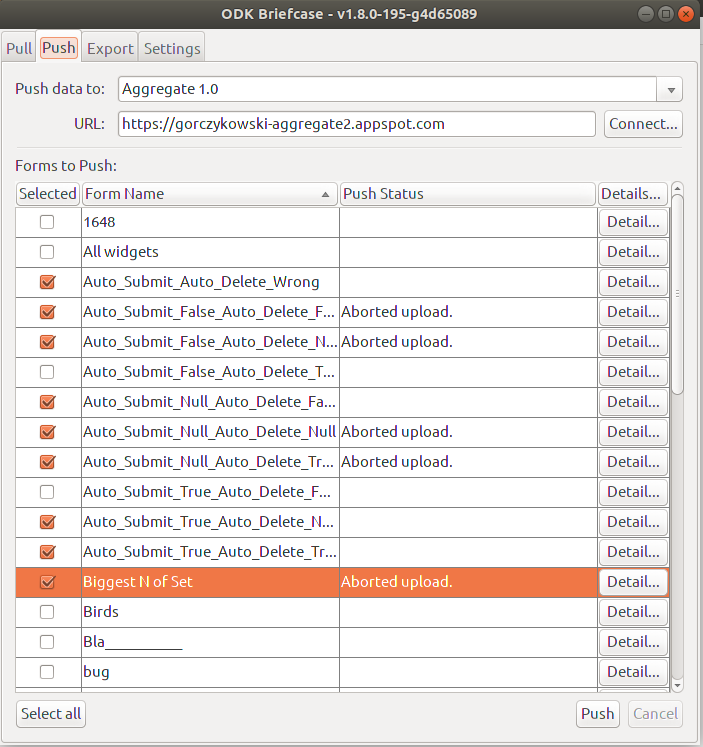The width and height of the screenshot is (703, 747).
Task: Click the Details... column header
Action: (x=633, y=194)
